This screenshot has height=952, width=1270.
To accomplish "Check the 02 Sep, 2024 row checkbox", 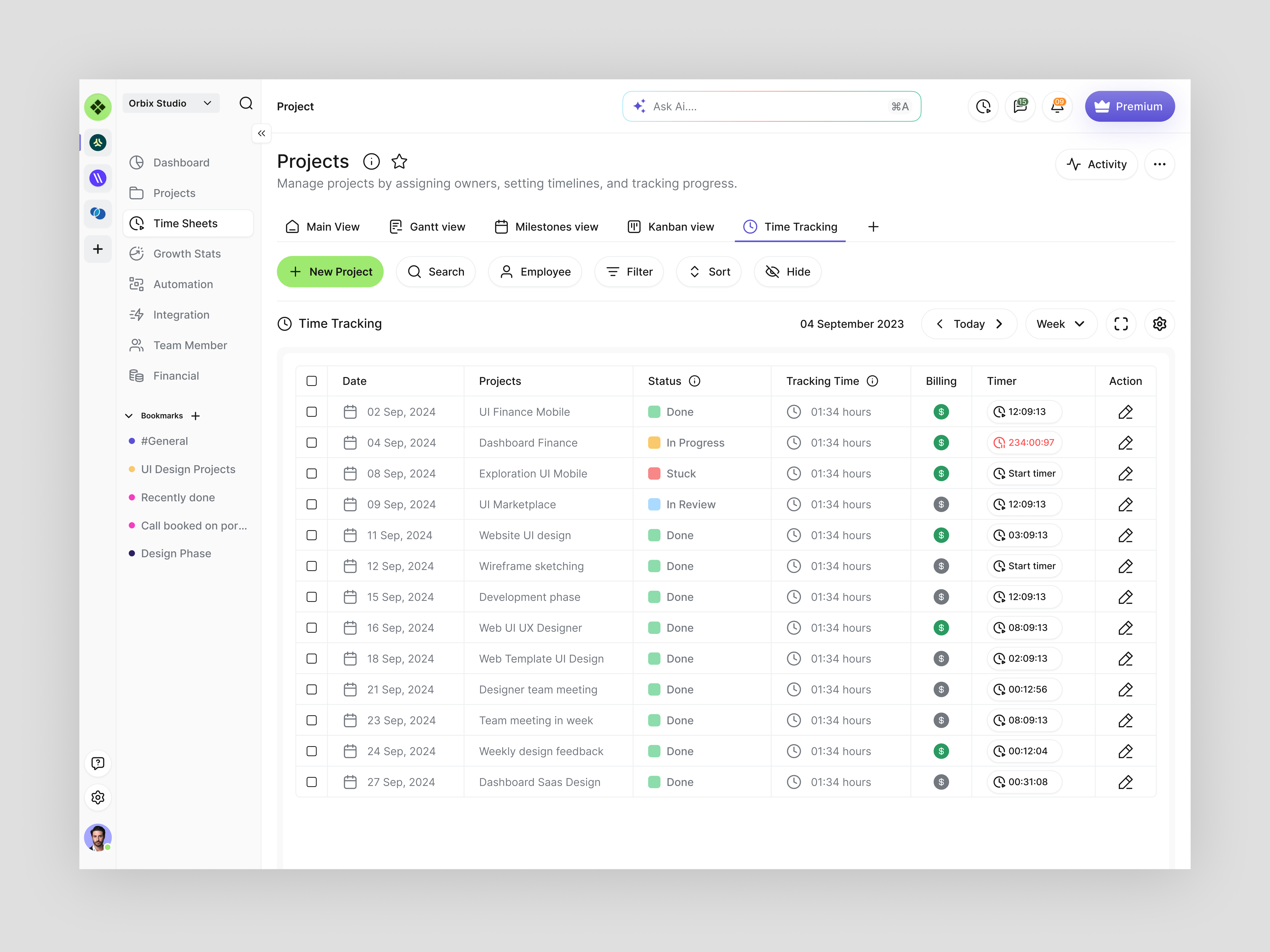I will point(312,412).
